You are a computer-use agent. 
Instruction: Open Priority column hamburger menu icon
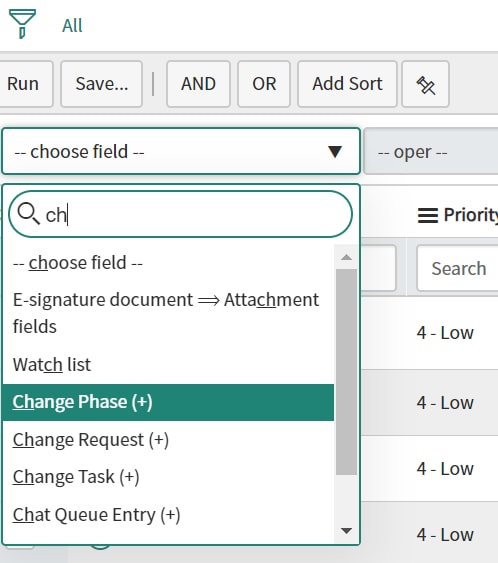[x=428, y=215]
